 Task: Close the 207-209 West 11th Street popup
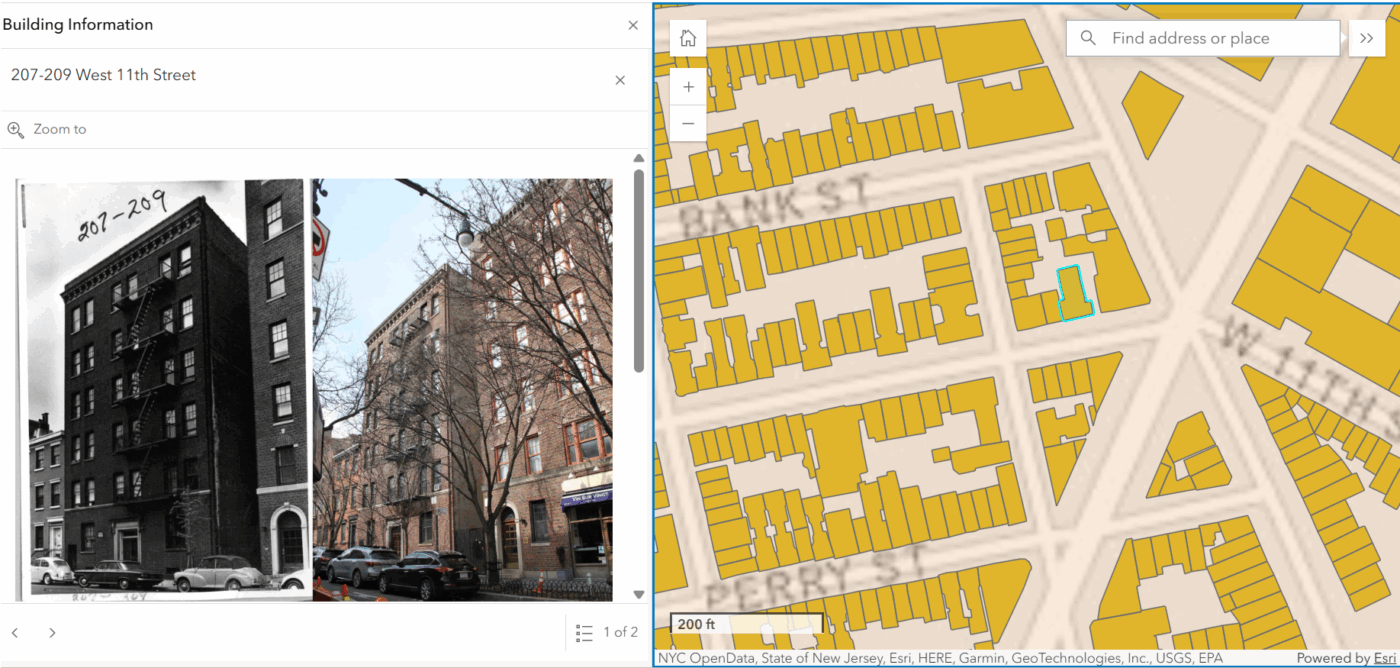(x=620, y=80)
